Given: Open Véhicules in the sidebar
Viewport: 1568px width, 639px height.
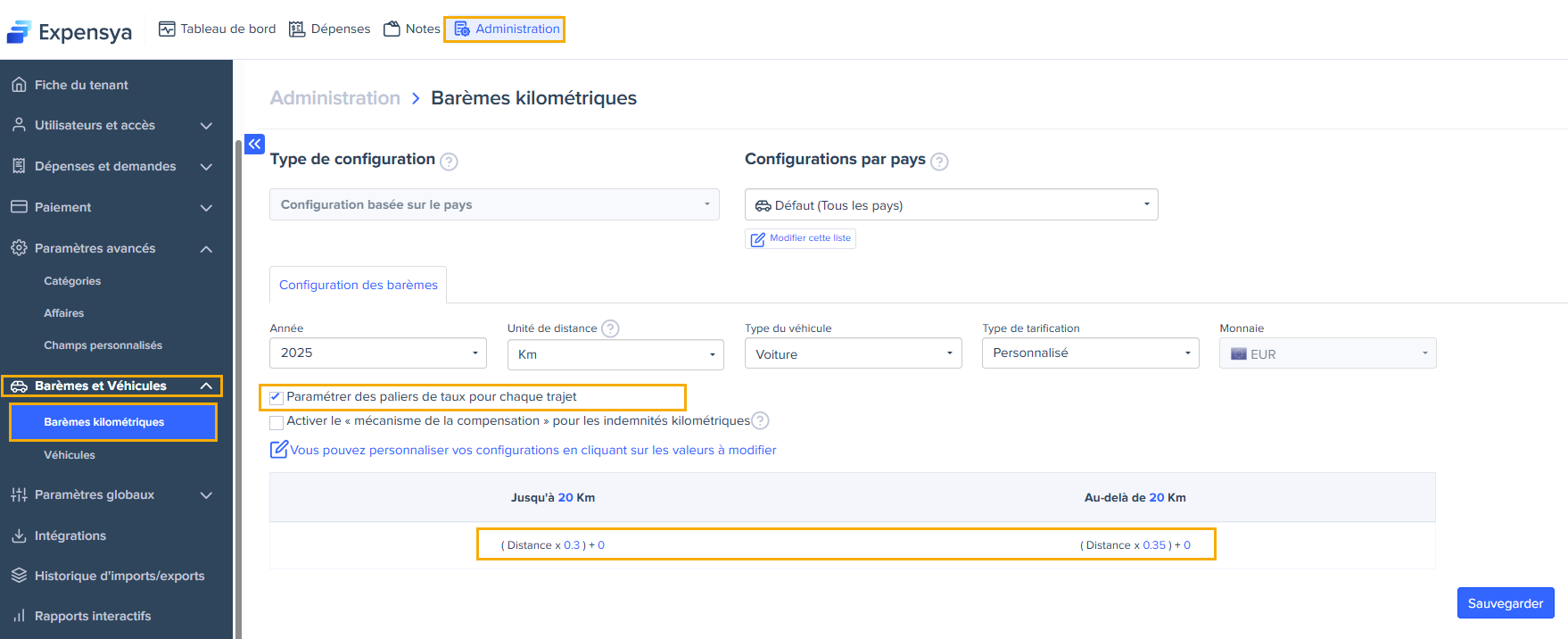Looking at the screenshot, I should (70, 455).
